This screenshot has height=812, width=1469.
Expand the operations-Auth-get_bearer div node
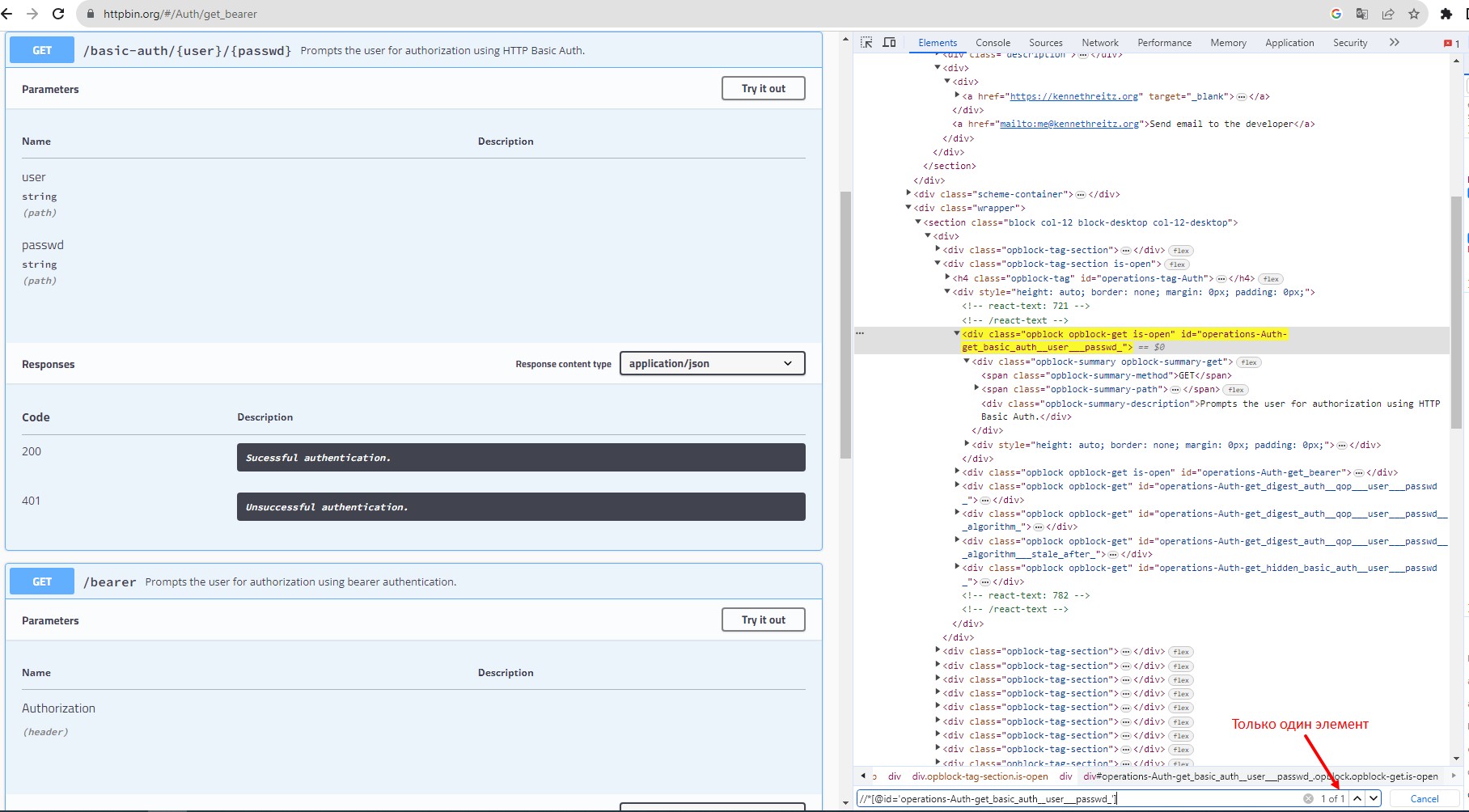coord(957,472)
